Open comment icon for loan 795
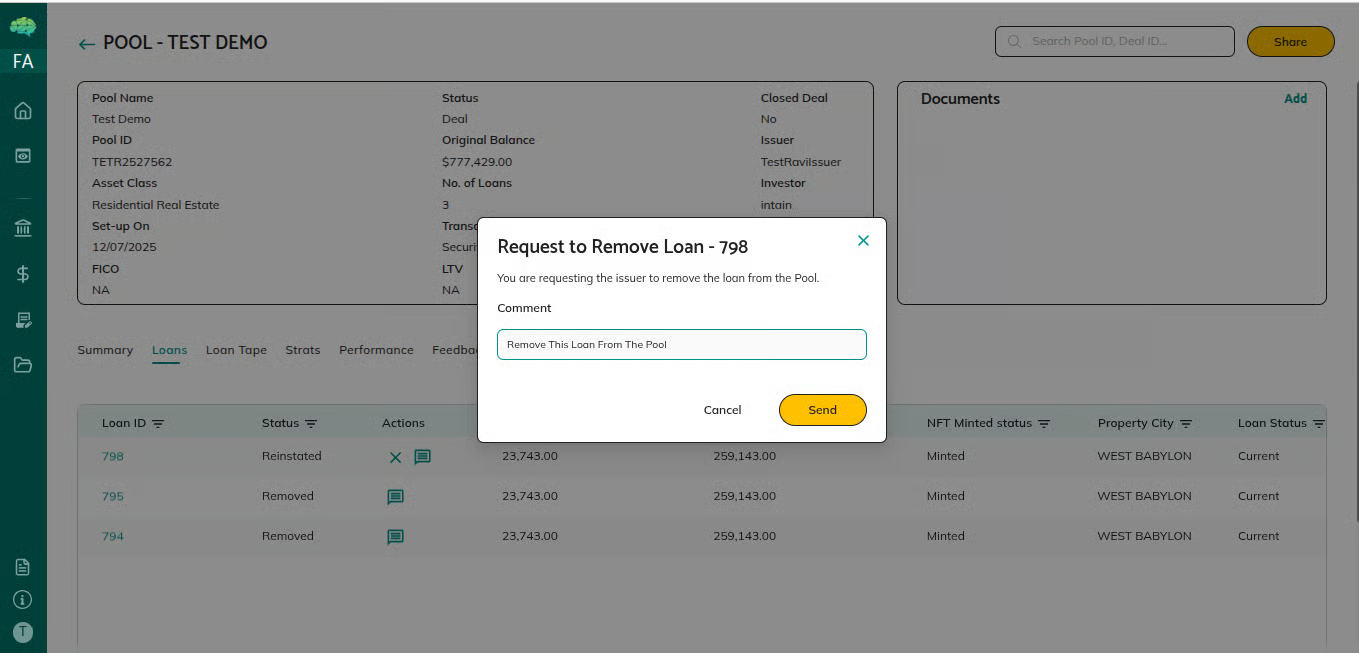This screenshot has height=653, width=1359. coord(395,497)
